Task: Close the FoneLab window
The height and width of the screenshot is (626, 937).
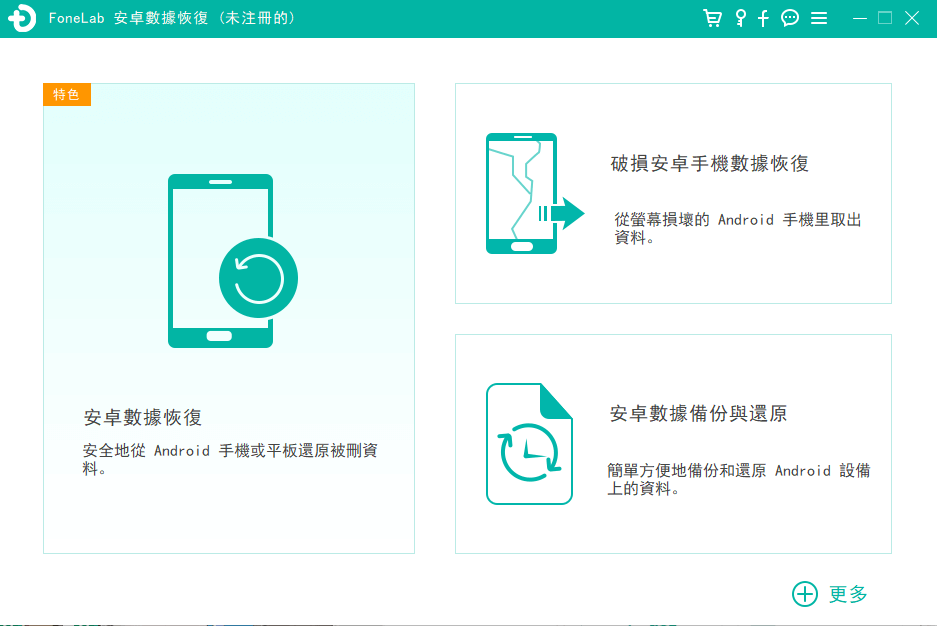Action: click(x=911, y=18)
